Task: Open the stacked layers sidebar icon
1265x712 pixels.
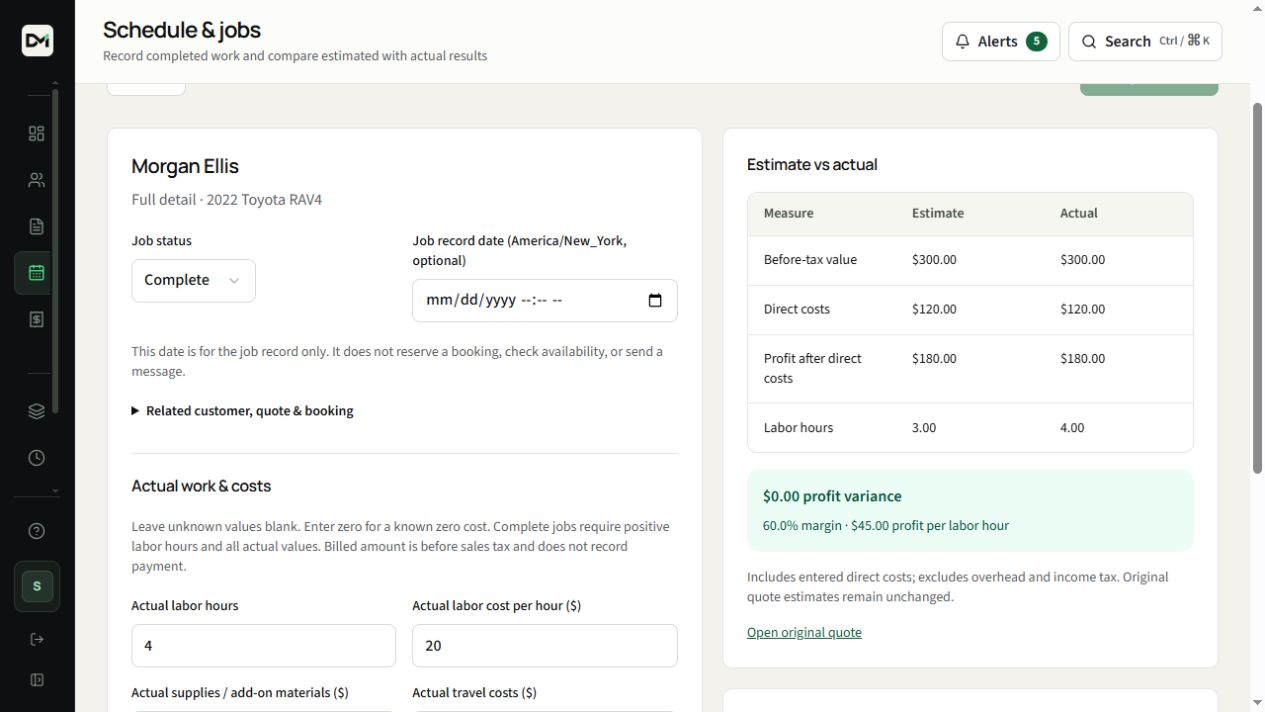Action: (x=37, y=411)
